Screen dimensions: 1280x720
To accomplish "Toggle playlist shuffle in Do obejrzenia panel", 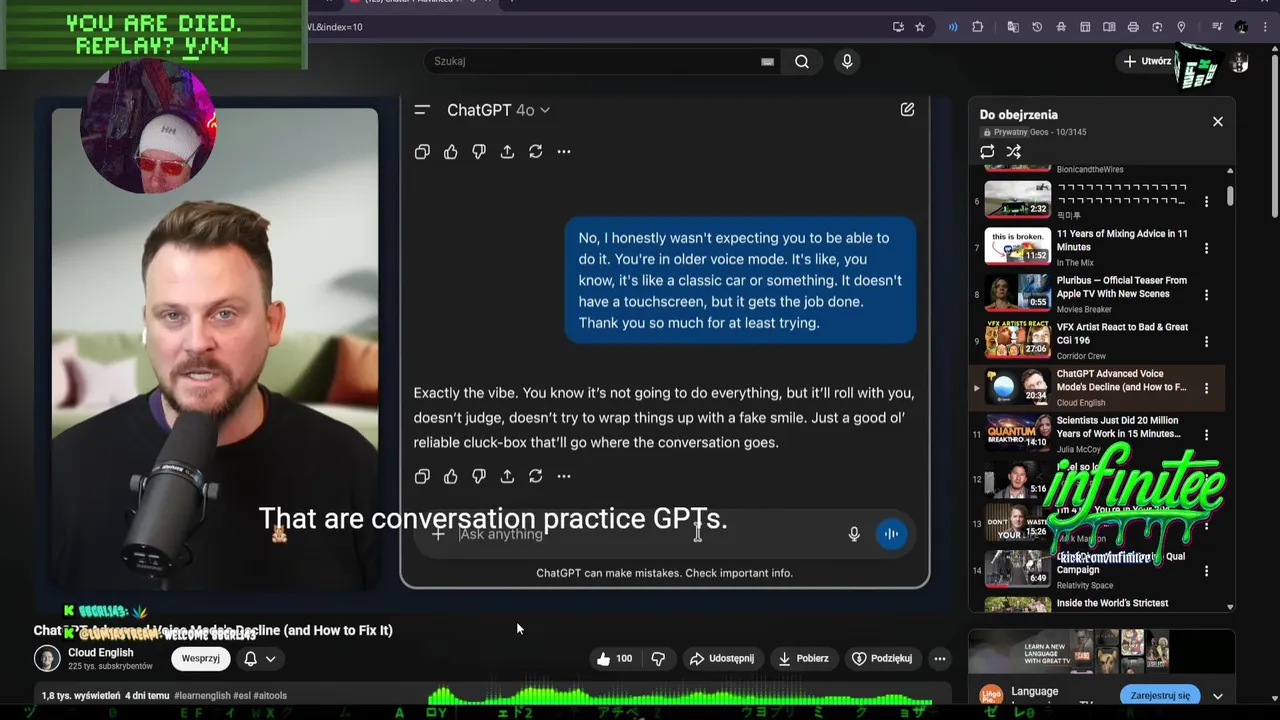I will [x=1013, y=152].
